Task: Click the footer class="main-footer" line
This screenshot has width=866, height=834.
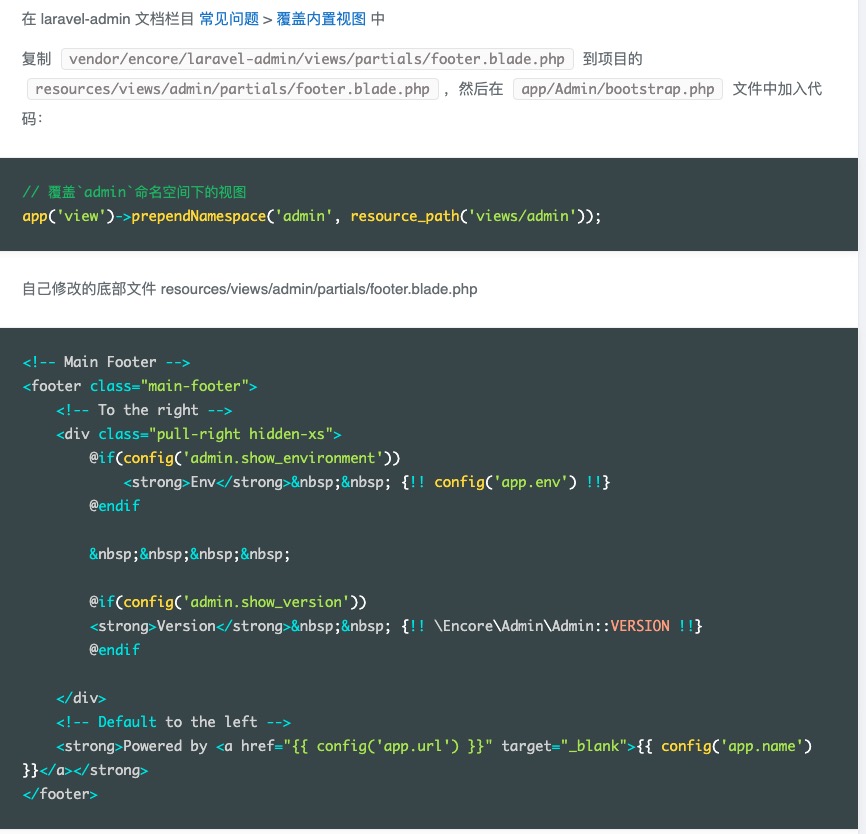Action: (x=140, y=386)
